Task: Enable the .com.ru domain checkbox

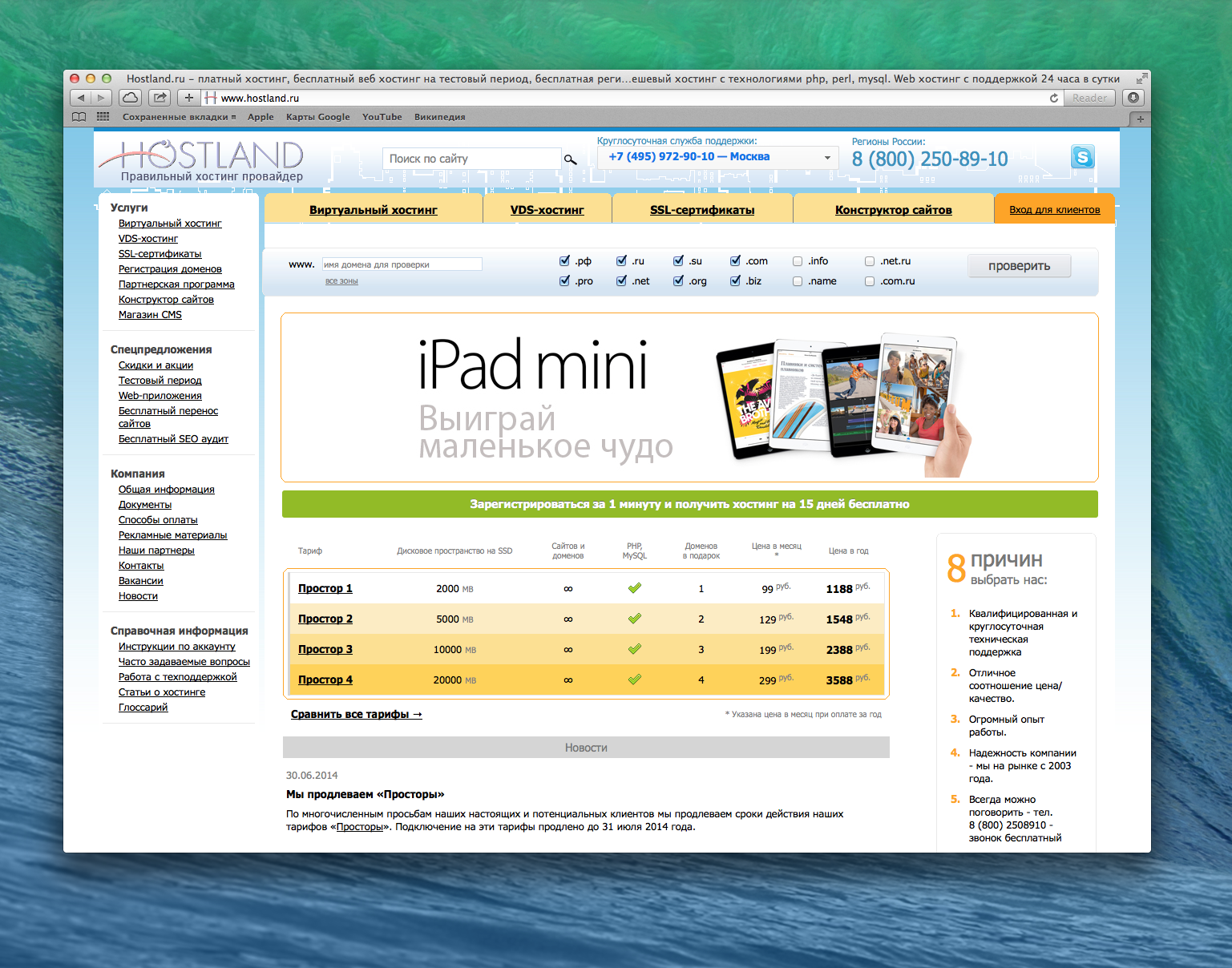Action: click(870, 281)
